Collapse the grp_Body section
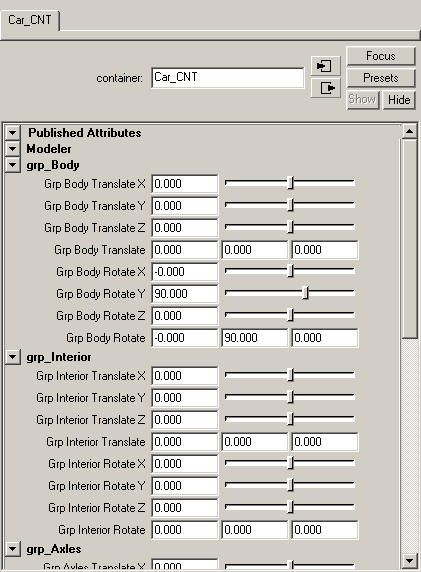The image size is (421, 572). tap(13, 165)
